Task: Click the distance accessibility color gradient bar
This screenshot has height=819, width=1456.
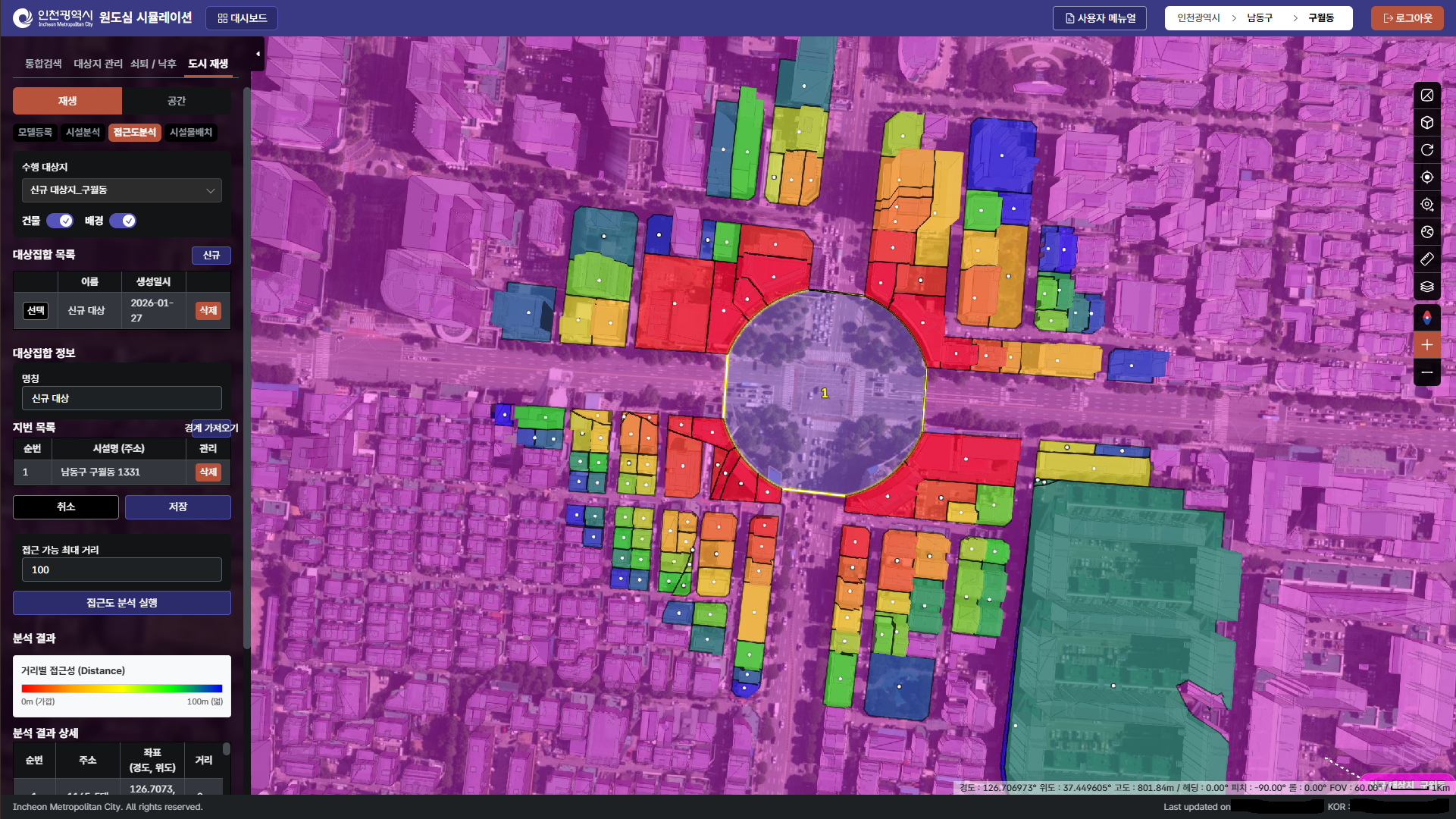Action: pyautogui.click(x=121, y=689)
